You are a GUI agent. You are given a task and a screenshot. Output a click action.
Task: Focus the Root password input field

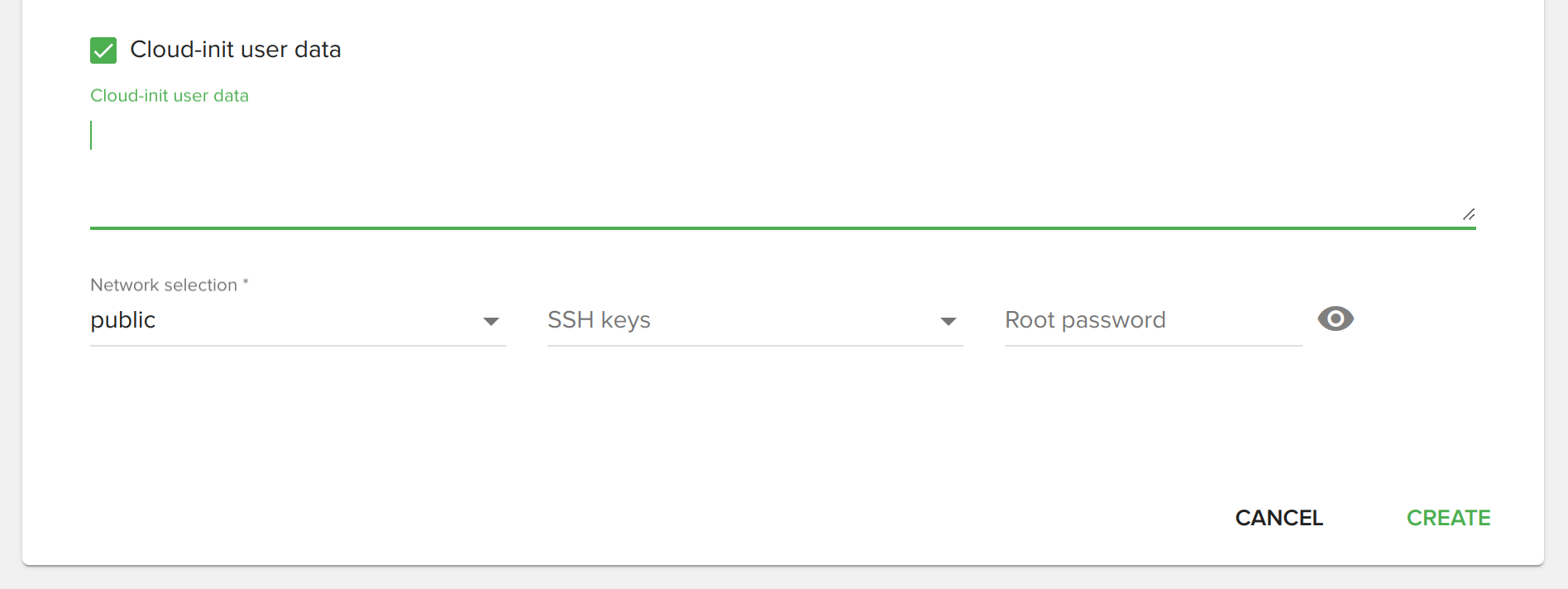(1152, 320)
